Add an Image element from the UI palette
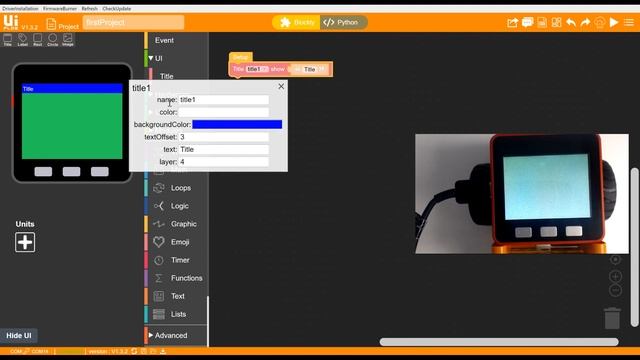The image size is (640, 360). (x=68, y=40)
